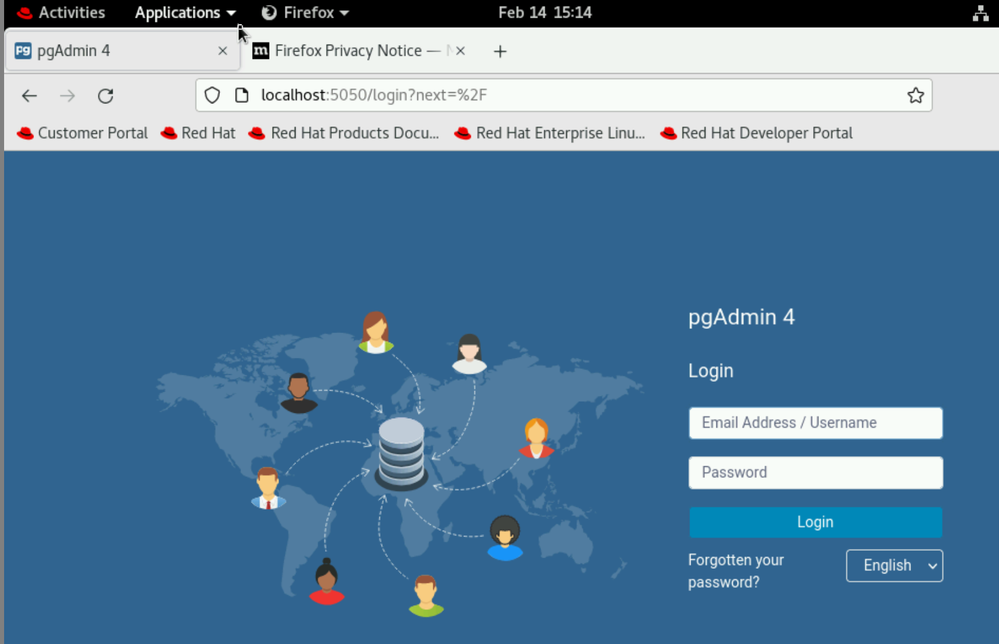The image size is (999, 644).
Task: Switch to the Firefox Privacy Notice tab
Action: tap(350, 51)
